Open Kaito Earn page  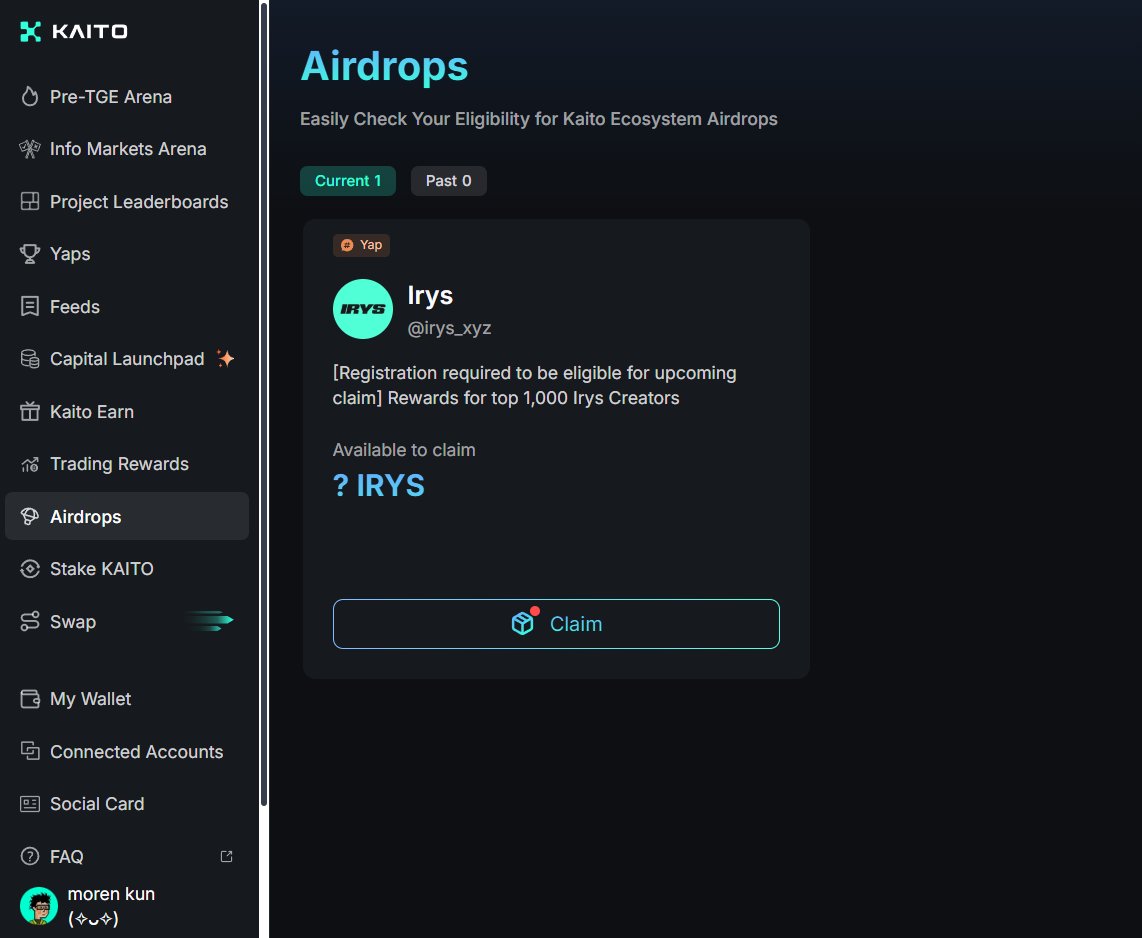[127, 411]
